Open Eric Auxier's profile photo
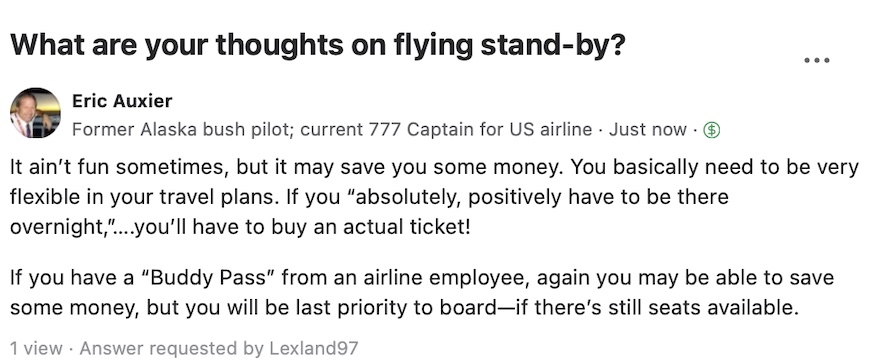 [x=35, y=113]
